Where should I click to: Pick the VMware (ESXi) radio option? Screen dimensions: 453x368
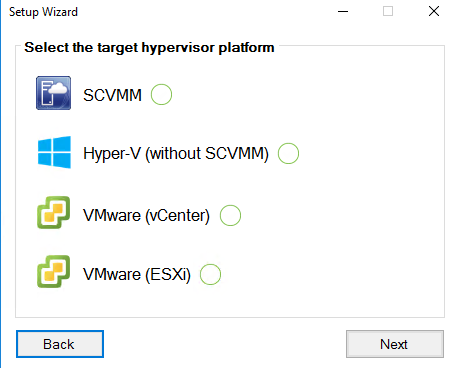210,274
